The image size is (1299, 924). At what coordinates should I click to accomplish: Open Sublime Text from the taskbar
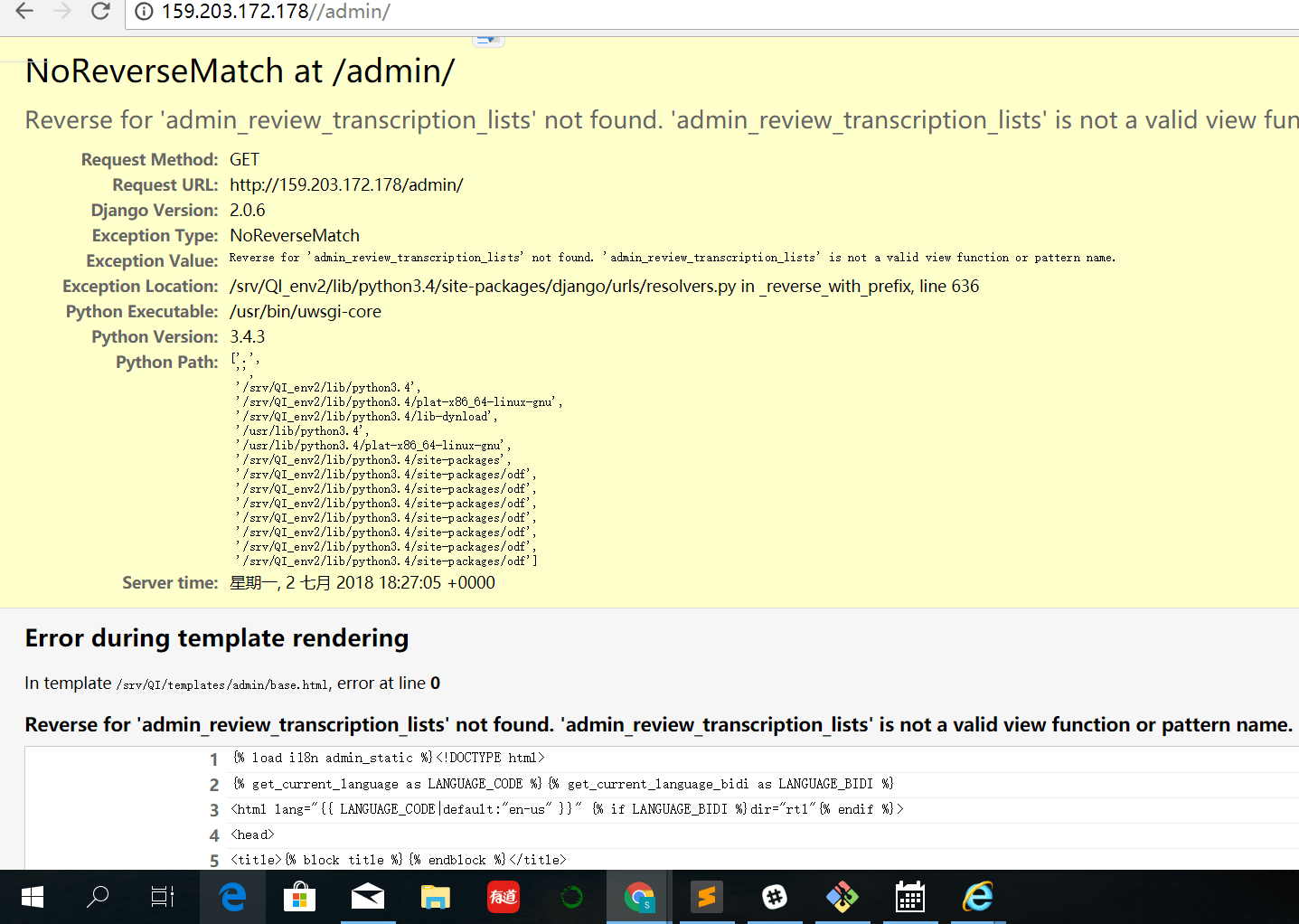(707, 897)
